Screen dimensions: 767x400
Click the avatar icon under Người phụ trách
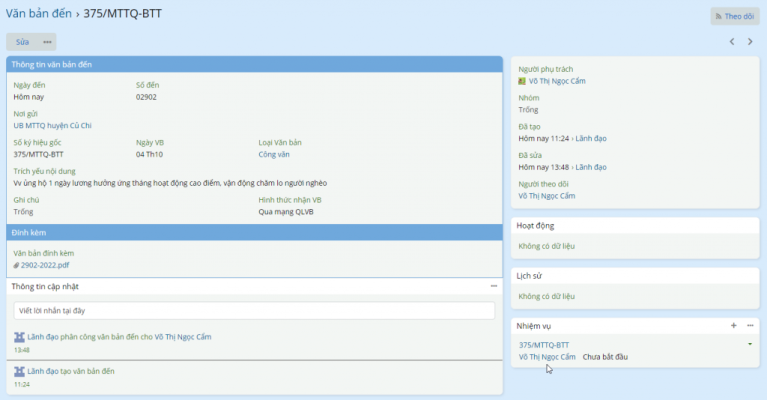pos(522,81)
